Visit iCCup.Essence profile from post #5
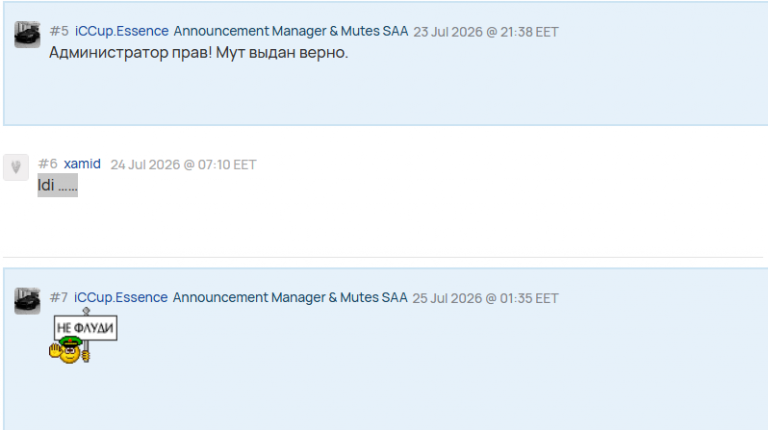The height and width of the screenshot is (430, 768). click(121, 31)
